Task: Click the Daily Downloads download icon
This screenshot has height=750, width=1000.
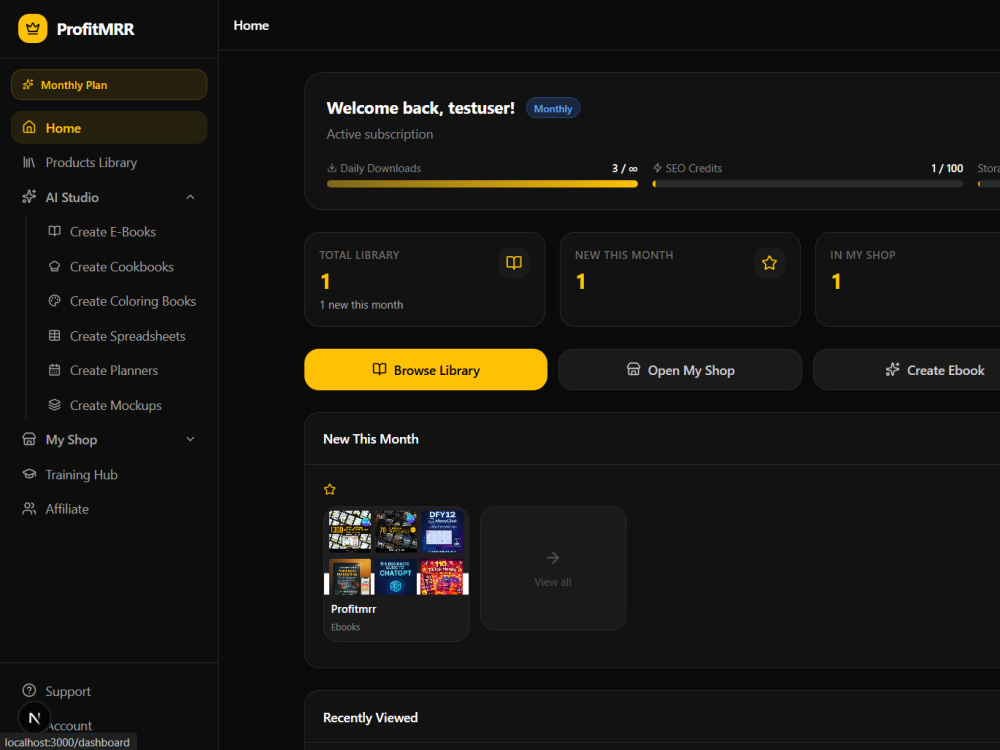Action: click(332, 168)
